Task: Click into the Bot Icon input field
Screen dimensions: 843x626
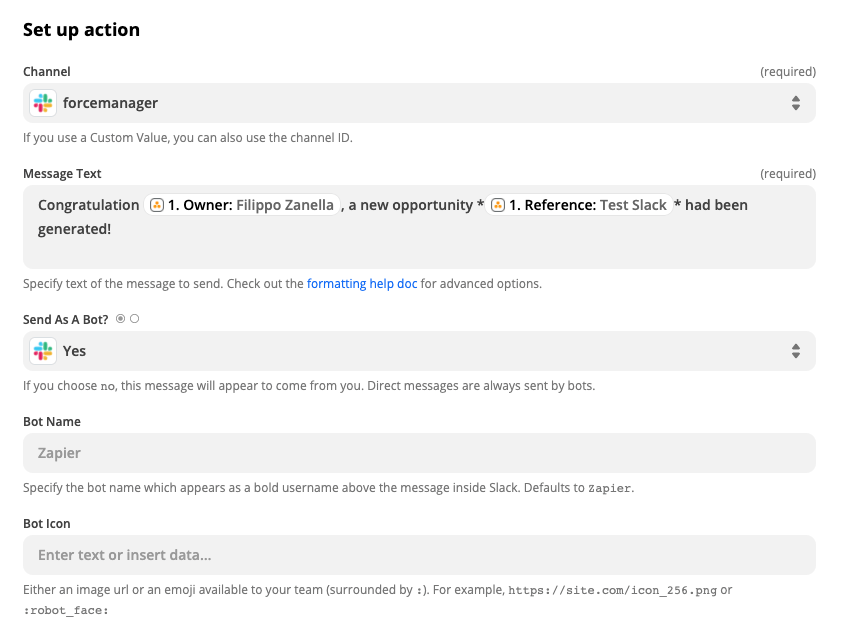Action: [x=419, y=555]
